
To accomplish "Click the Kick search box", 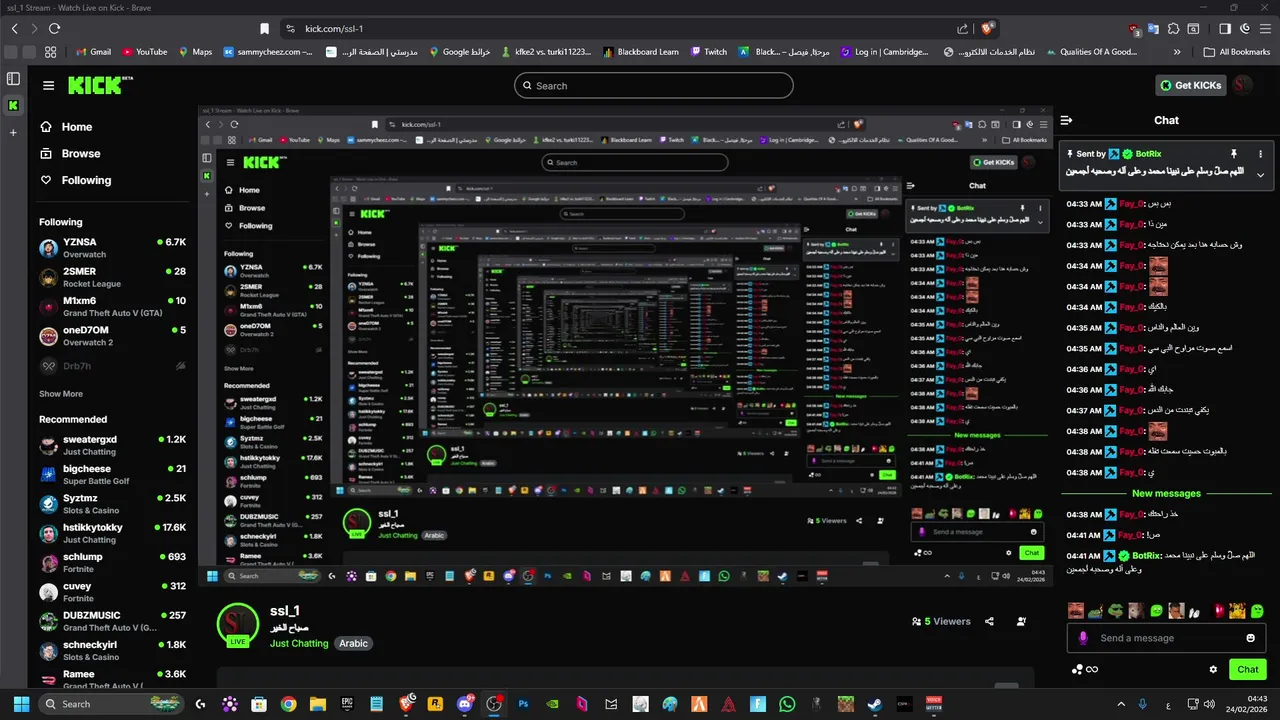I will (654, 86).
